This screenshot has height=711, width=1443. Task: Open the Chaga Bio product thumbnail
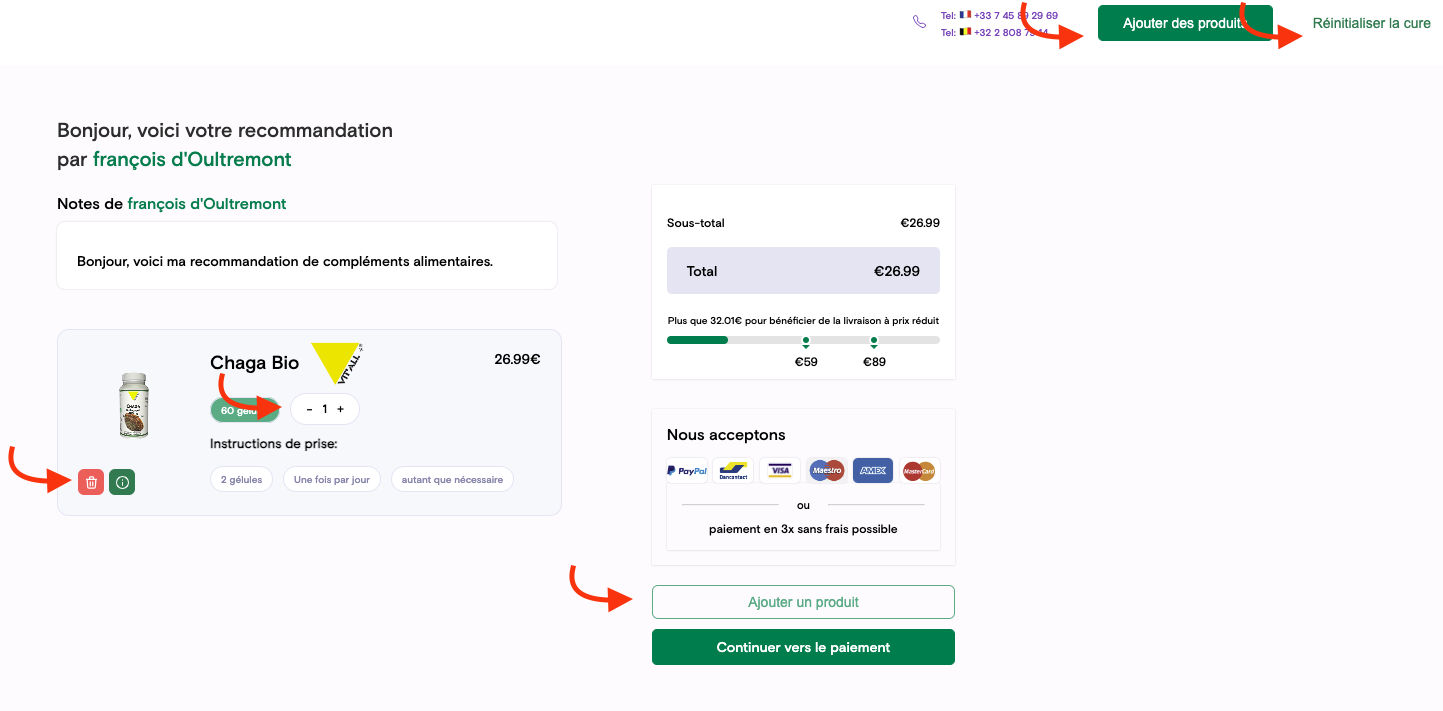point(133,405)
